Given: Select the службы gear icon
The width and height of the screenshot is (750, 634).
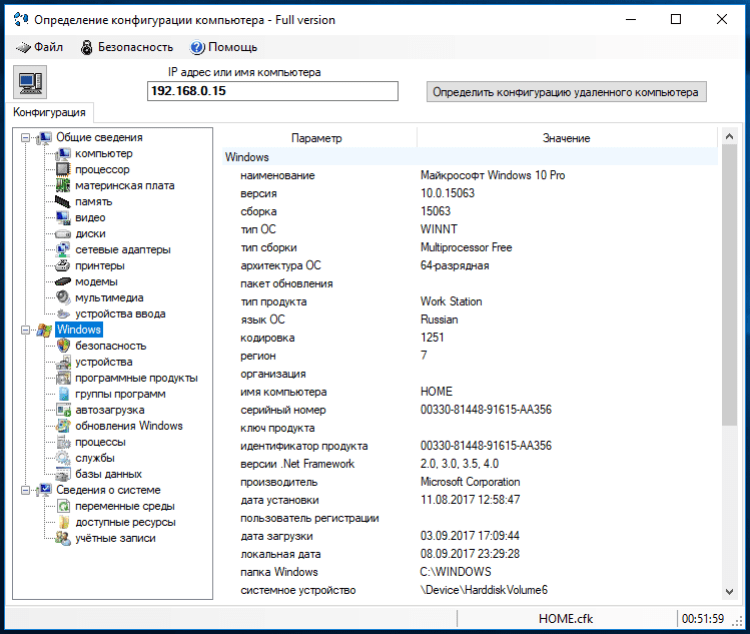Looking at the screenshot, I should click(x=63, y=458).
